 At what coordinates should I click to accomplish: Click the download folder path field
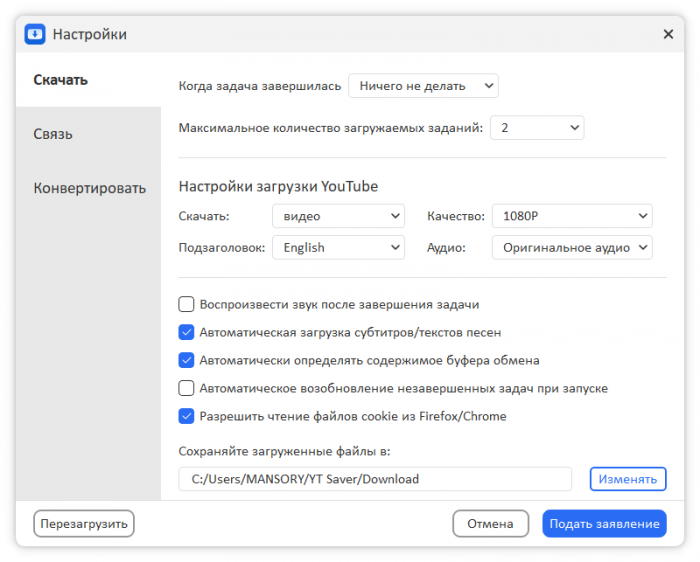pos(375,479)
